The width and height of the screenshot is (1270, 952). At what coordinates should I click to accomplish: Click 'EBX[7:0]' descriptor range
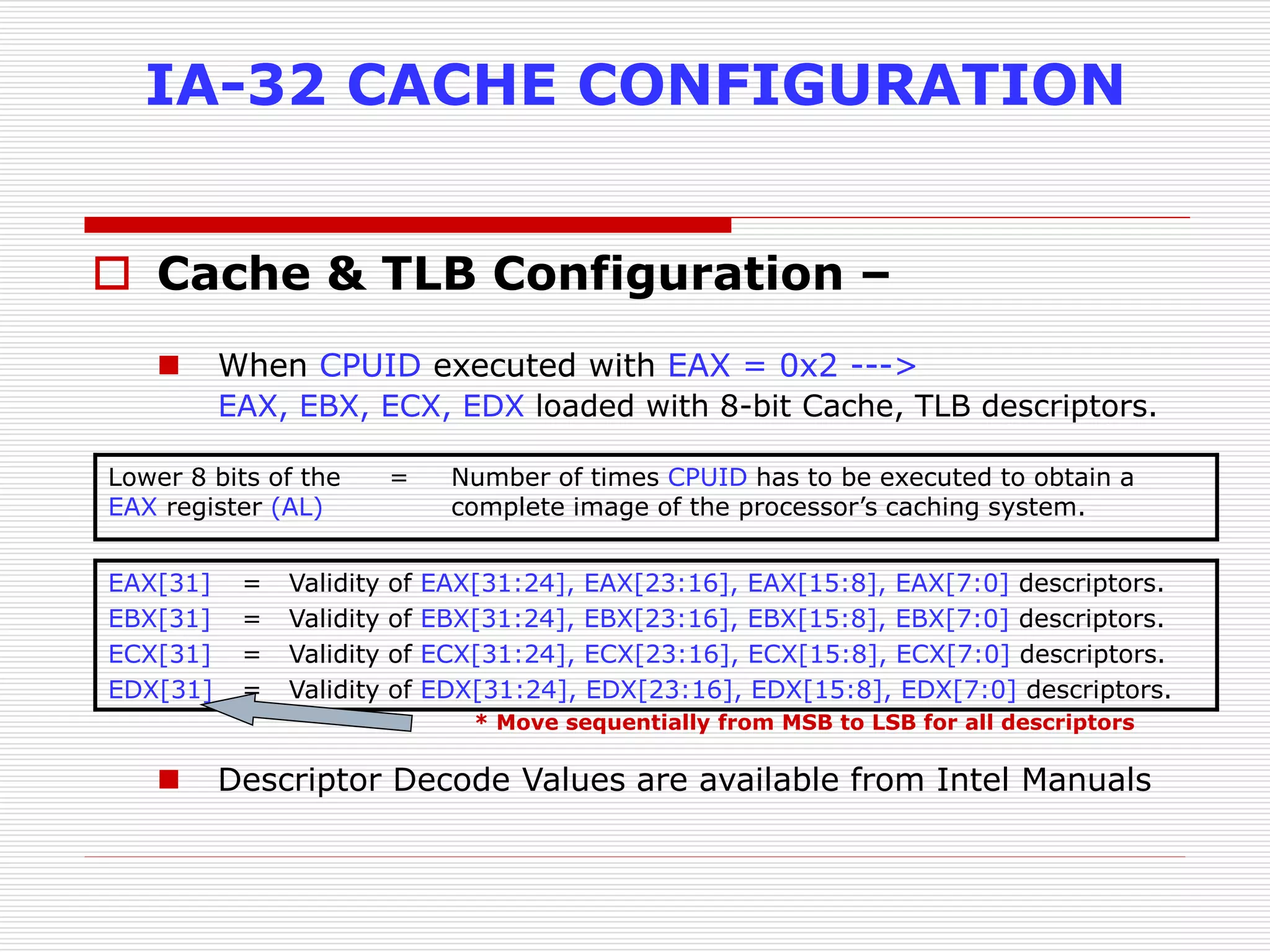point(952,619)
